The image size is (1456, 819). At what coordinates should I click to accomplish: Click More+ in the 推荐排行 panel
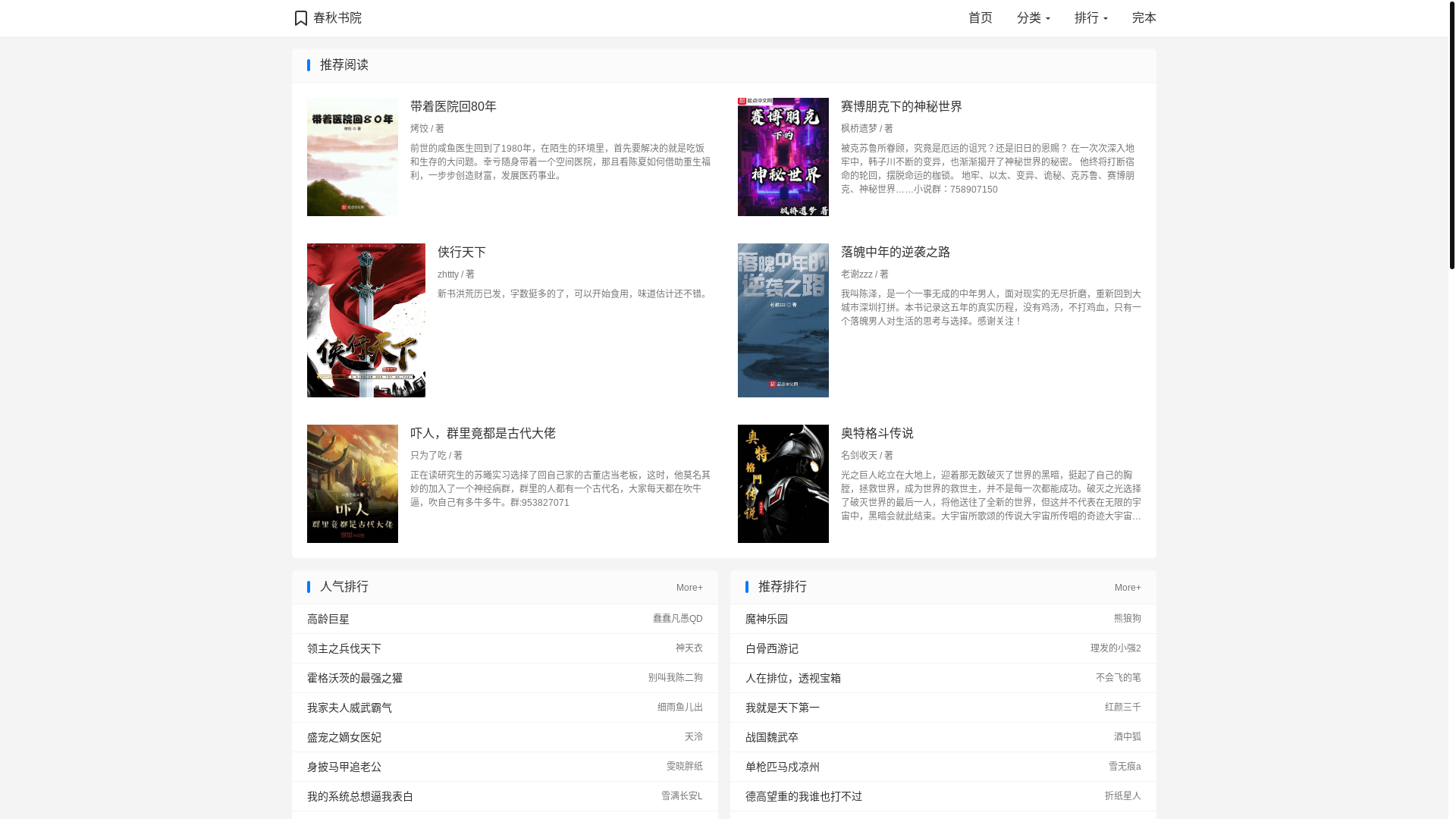tap(1128, 588)
